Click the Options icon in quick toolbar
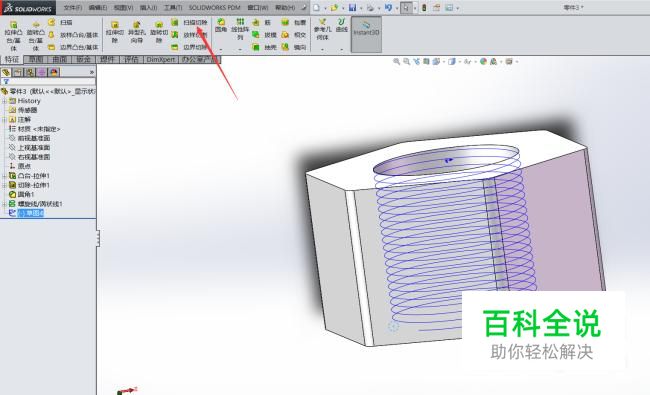 (449, 7)
